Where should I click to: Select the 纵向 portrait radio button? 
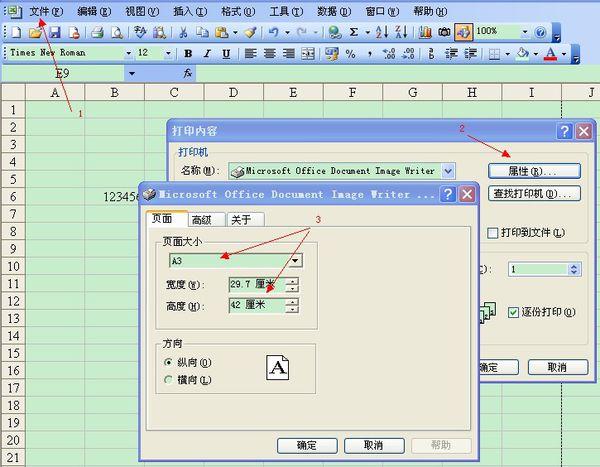[x=168, y=362]
